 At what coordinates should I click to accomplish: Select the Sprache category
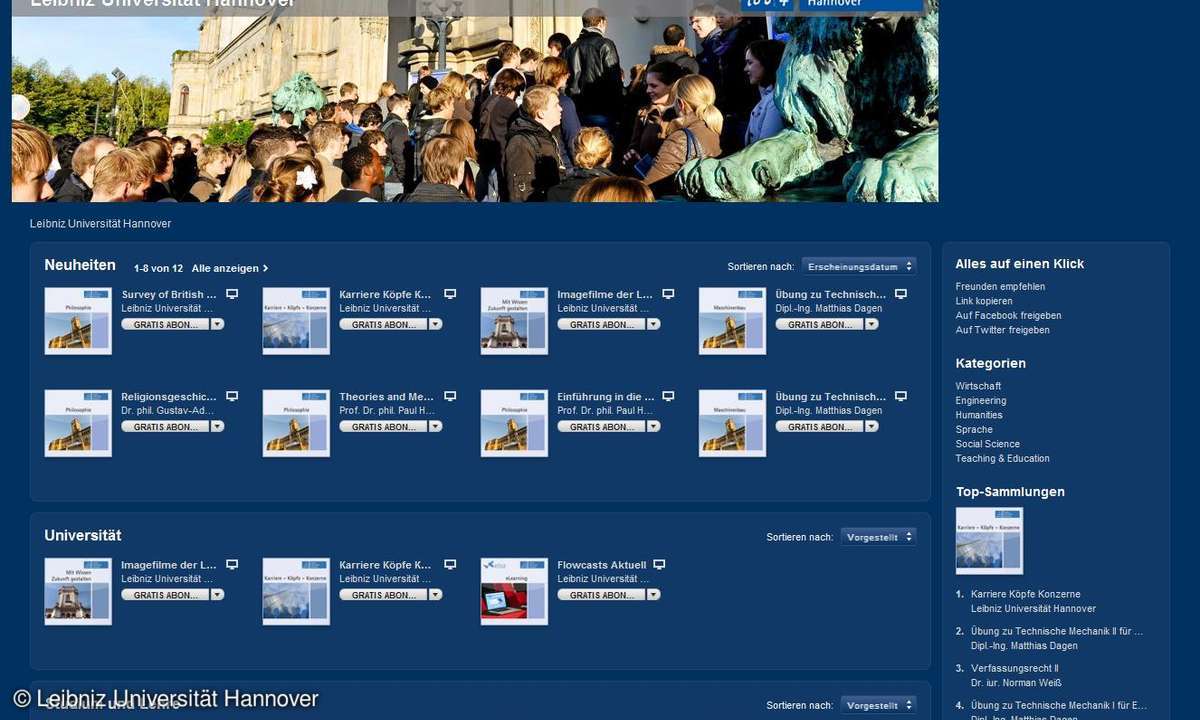click(x=974, y=429)
